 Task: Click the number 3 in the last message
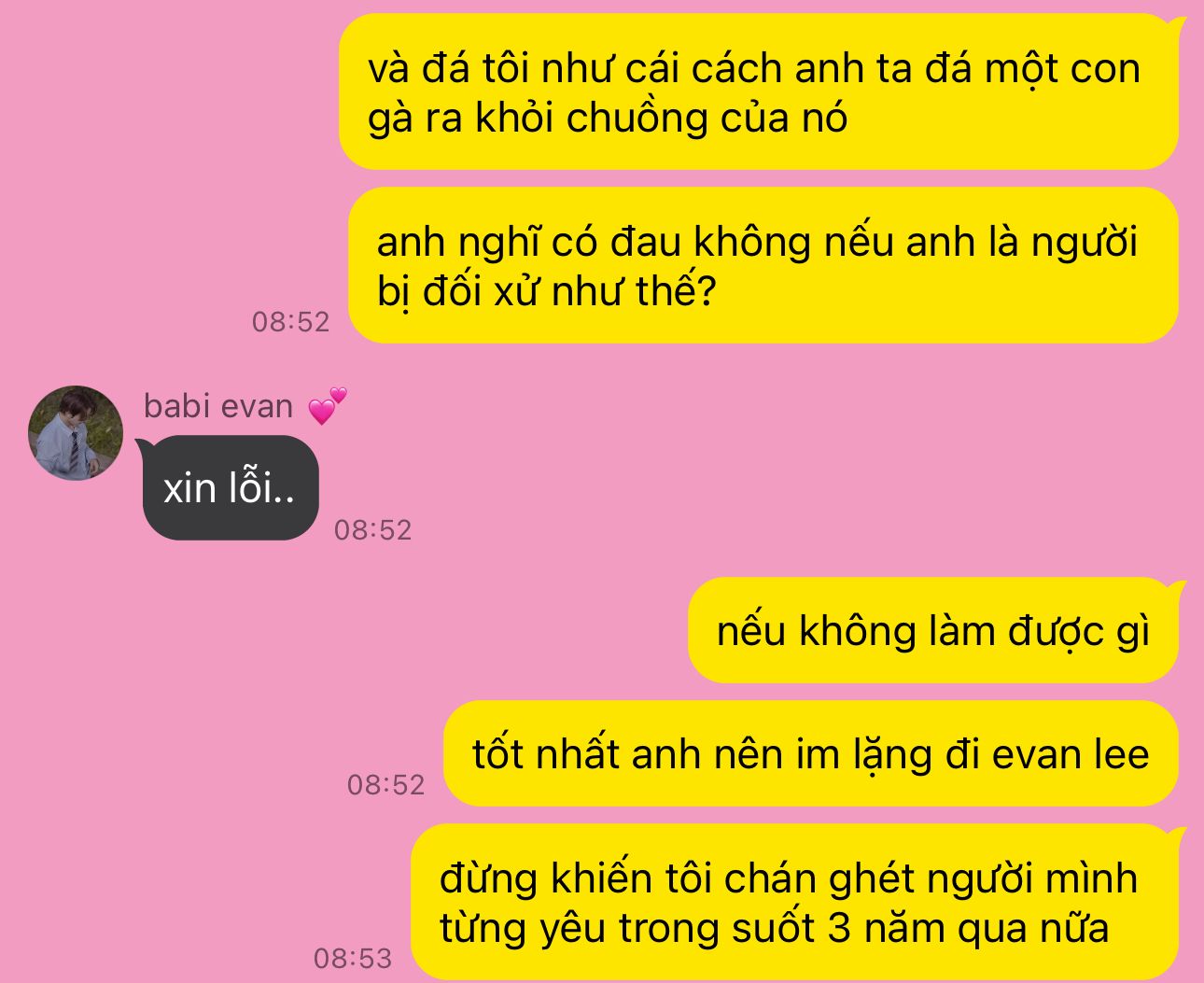coord(840,928)
